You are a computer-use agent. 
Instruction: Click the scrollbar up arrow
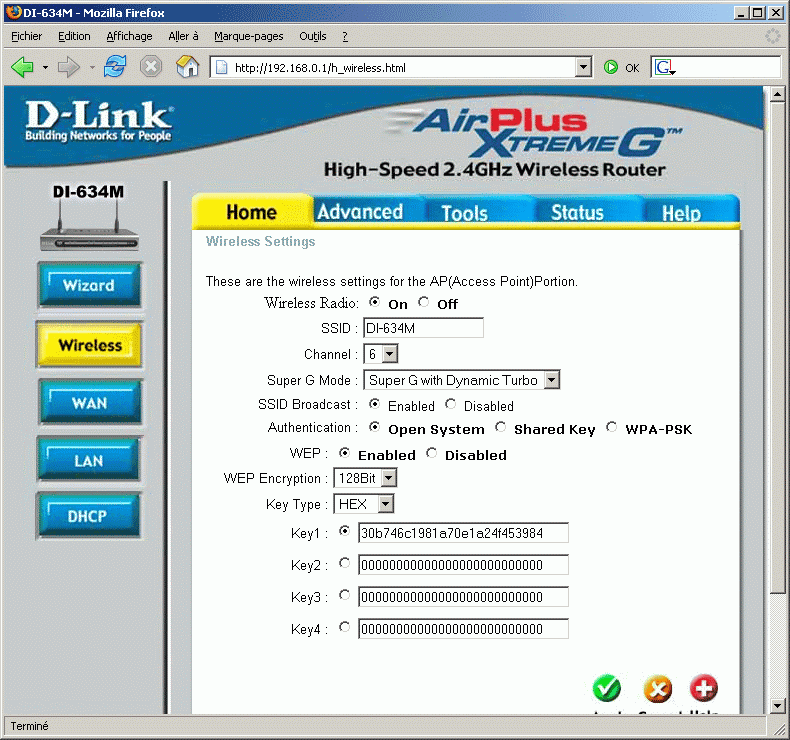tap(777, 94)
